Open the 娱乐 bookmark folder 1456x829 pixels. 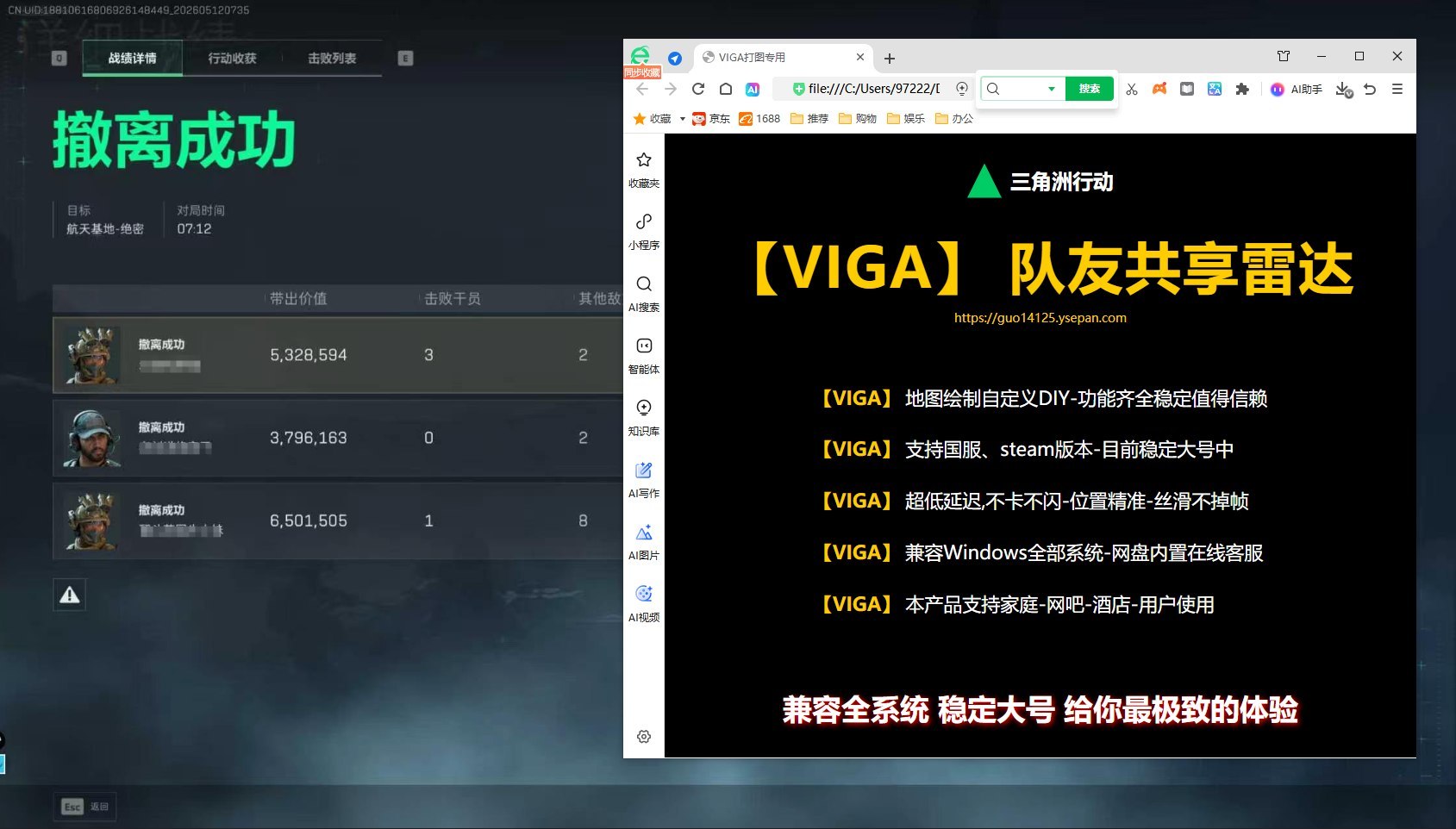coord(906,119)
